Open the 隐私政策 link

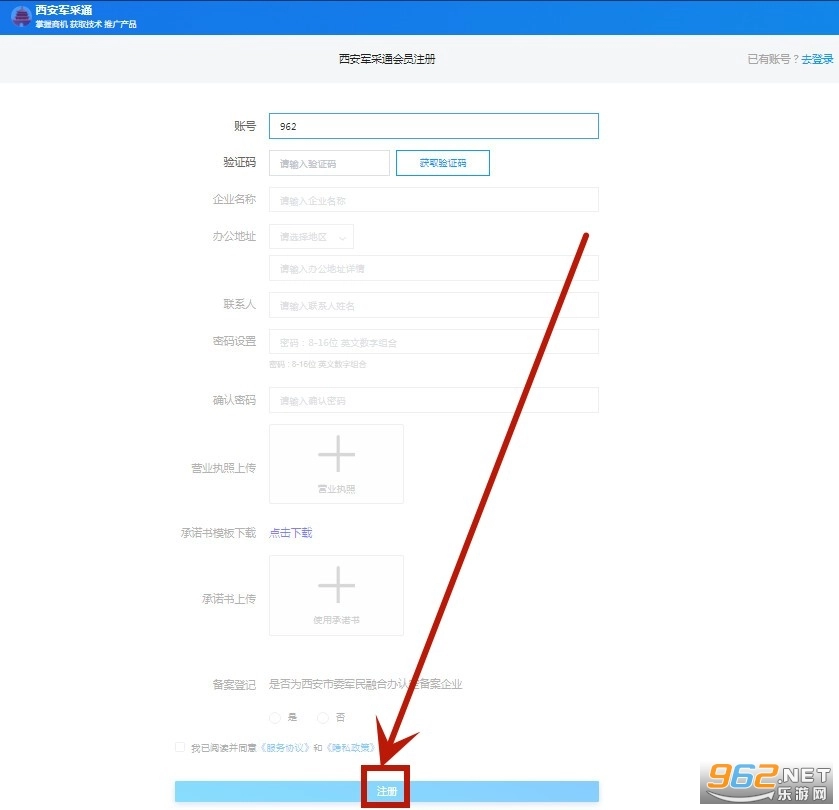coord(350,747)
